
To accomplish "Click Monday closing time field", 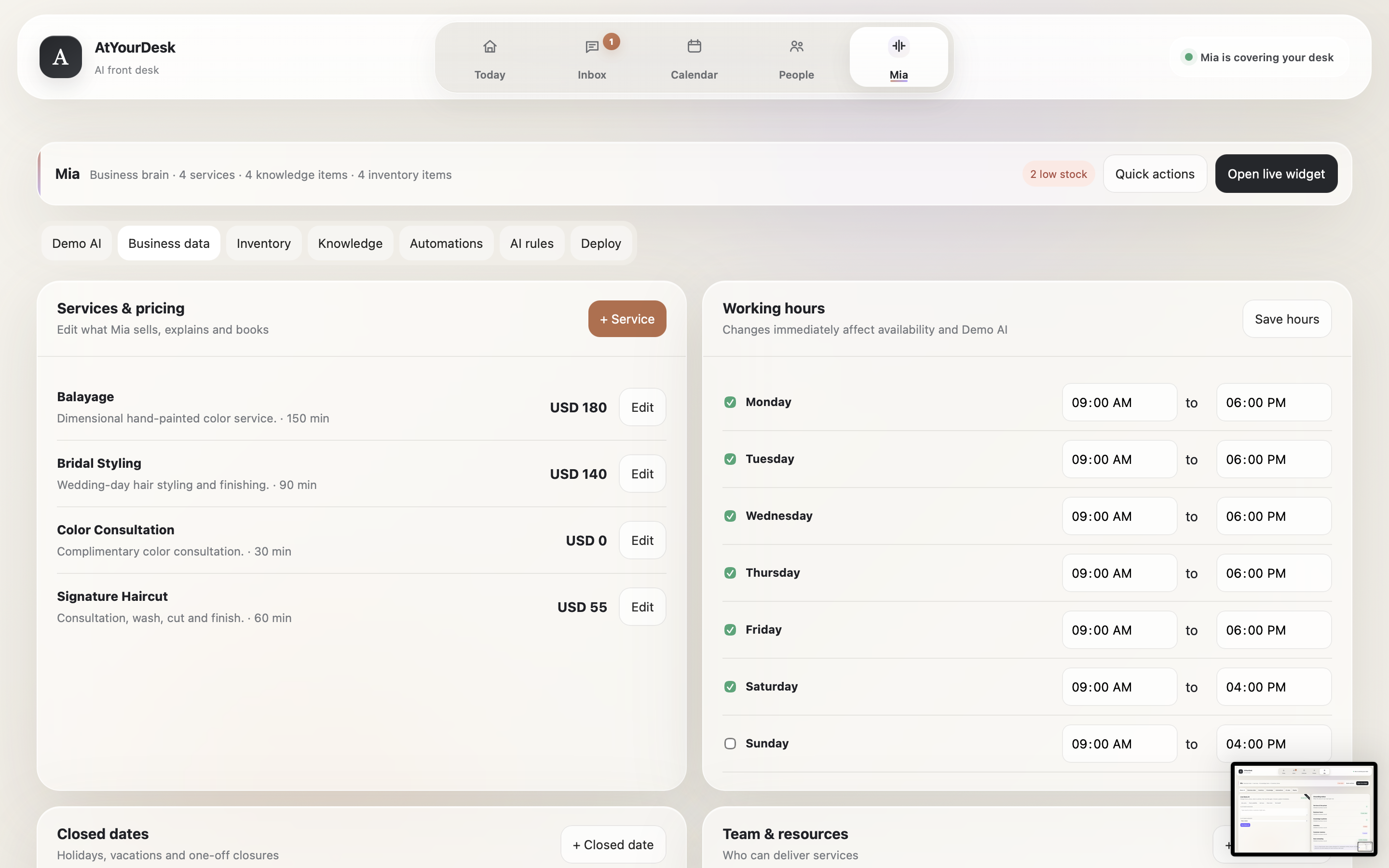I will [x=1274, y=402].
